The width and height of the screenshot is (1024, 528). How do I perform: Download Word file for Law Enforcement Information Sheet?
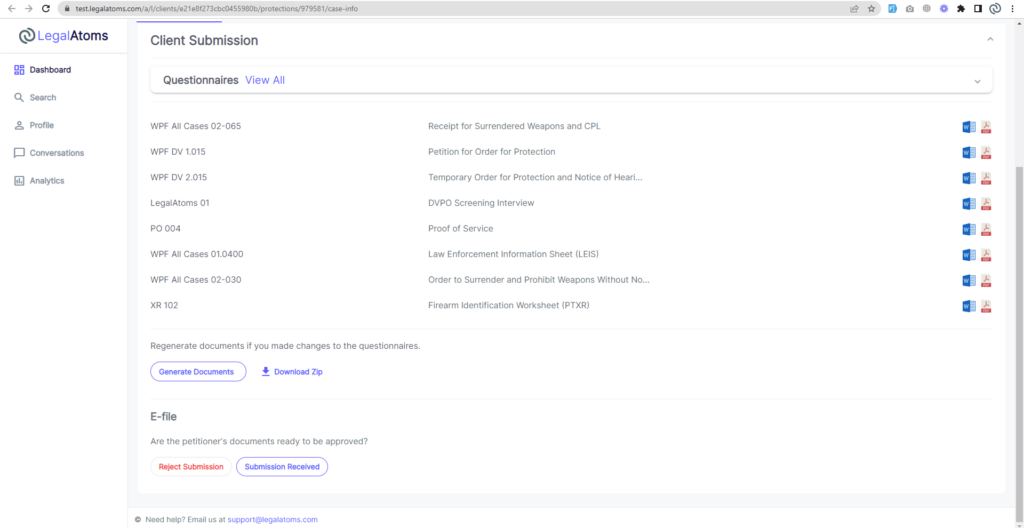click(968, 255)
